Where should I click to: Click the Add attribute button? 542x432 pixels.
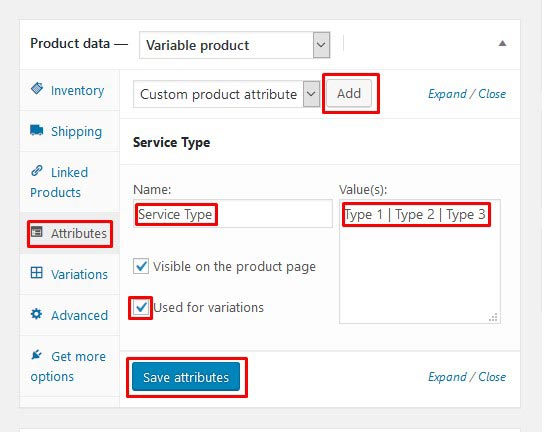(349, 93)
